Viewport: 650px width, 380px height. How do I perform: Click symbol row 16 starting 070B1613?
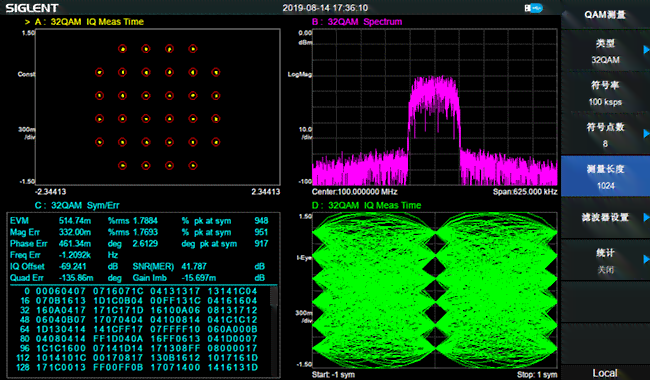(x=140, y=301)
